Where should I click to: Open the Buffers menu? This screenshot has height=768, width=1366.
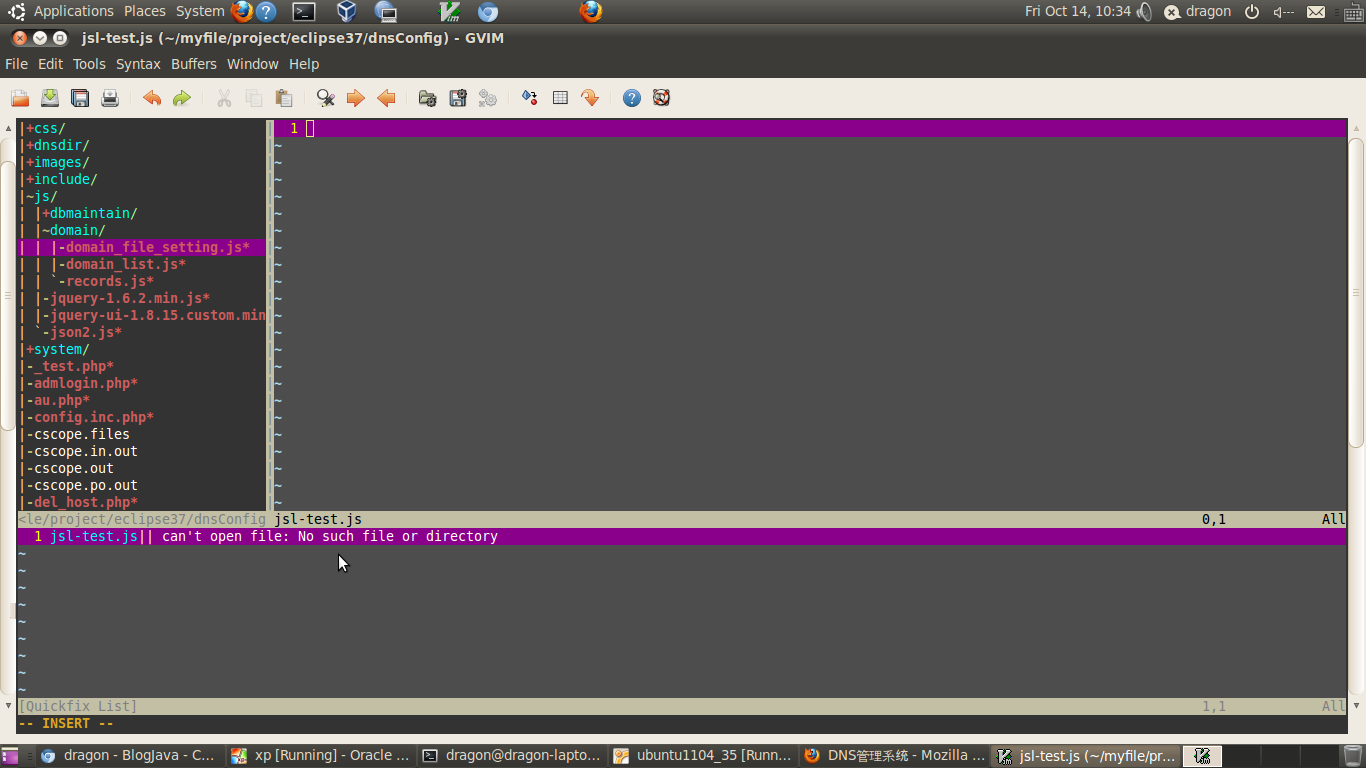(194, 64)
